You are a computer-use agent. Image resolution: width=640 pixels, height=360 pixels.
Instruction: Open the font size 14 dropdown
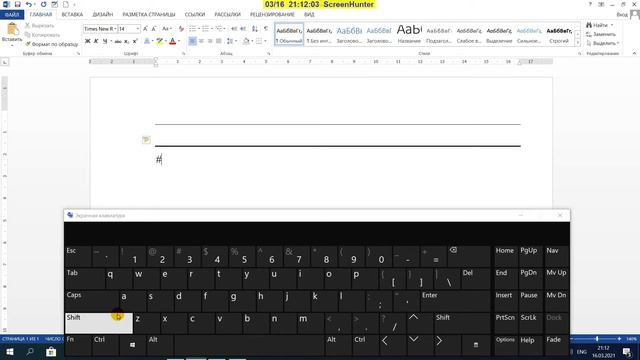138,29
